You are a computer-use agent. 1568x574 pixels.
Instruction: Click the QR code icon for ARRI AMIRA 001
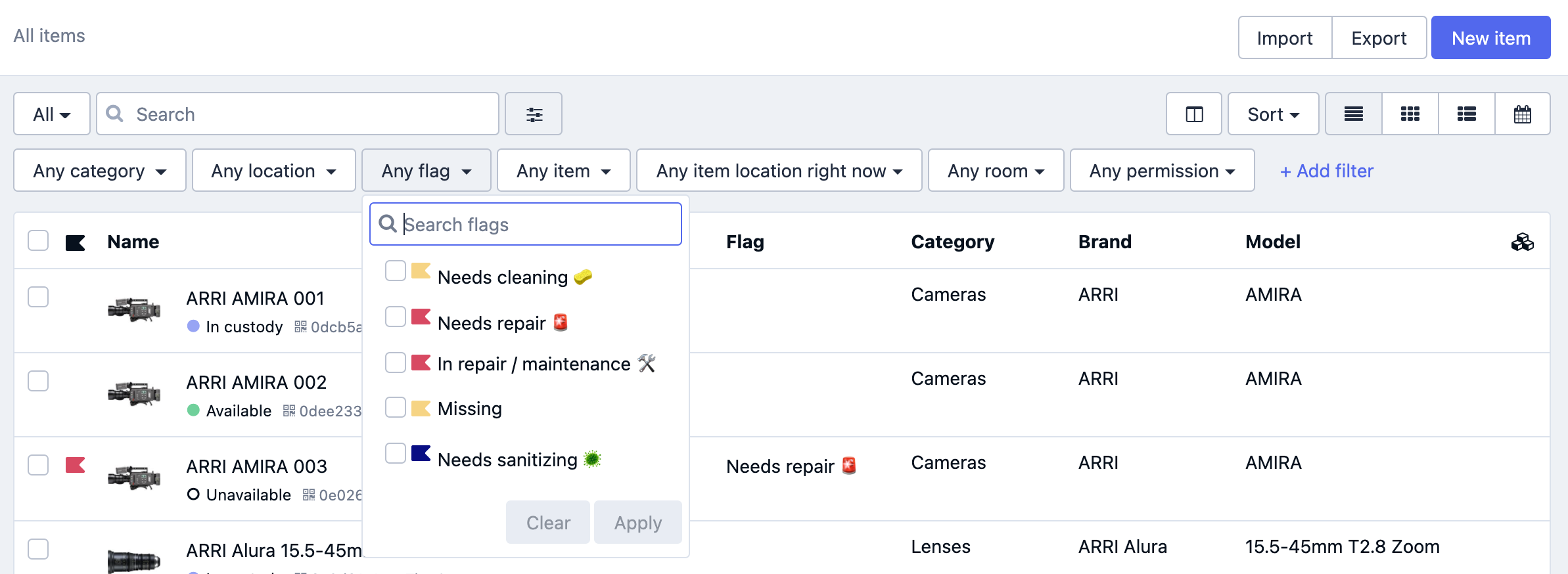click(x=300, y=326)
